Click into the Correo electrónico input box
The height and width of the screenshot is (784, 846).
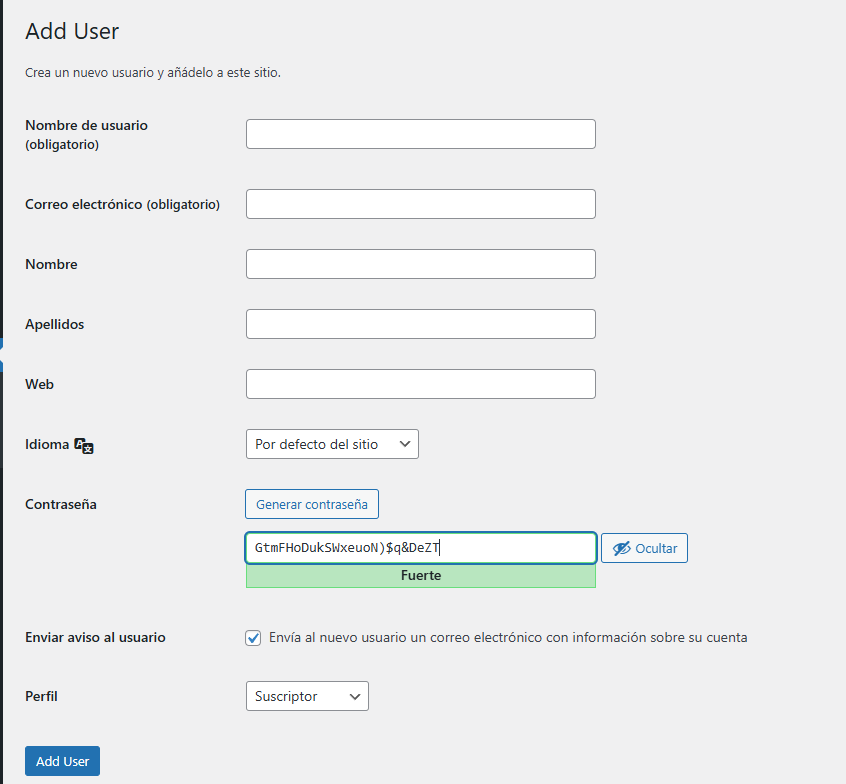420,204
